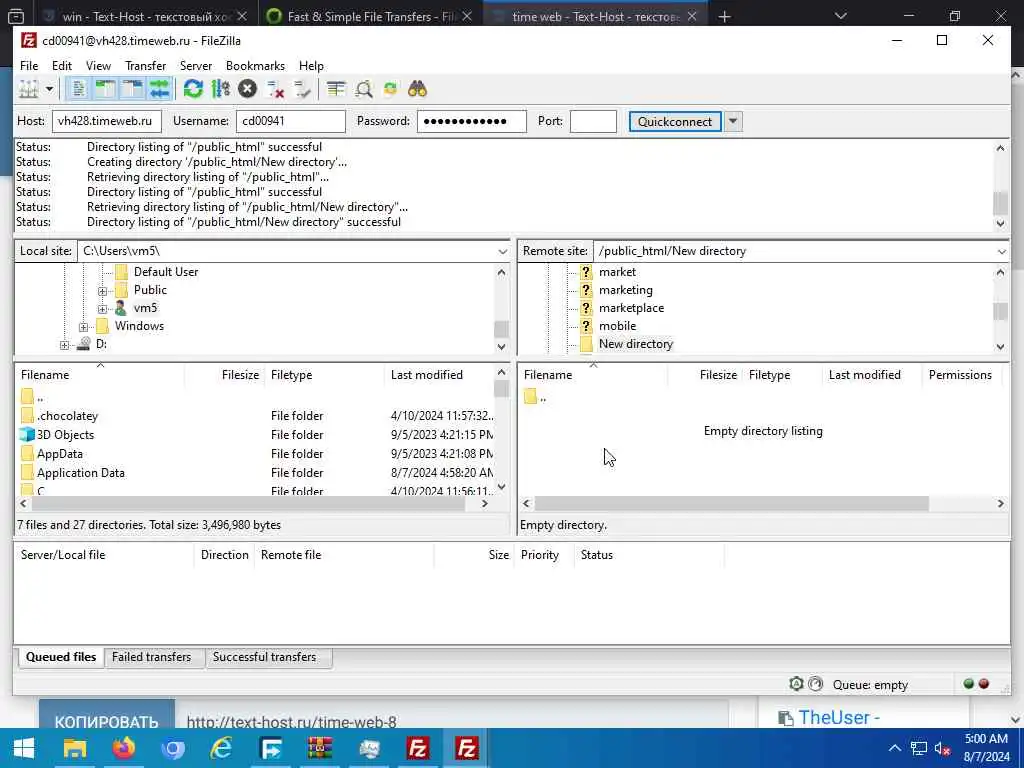Image resolution: width=1024 pixels, height=768 pixels.
Task: Select the AppData folder row
Action: click(256, 454)
